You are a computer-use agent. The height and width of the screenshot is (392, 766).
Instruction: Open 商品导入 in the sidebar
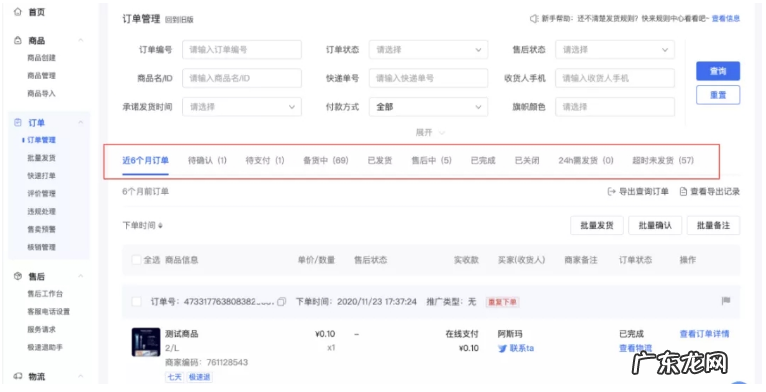click(x=42, y=93)
